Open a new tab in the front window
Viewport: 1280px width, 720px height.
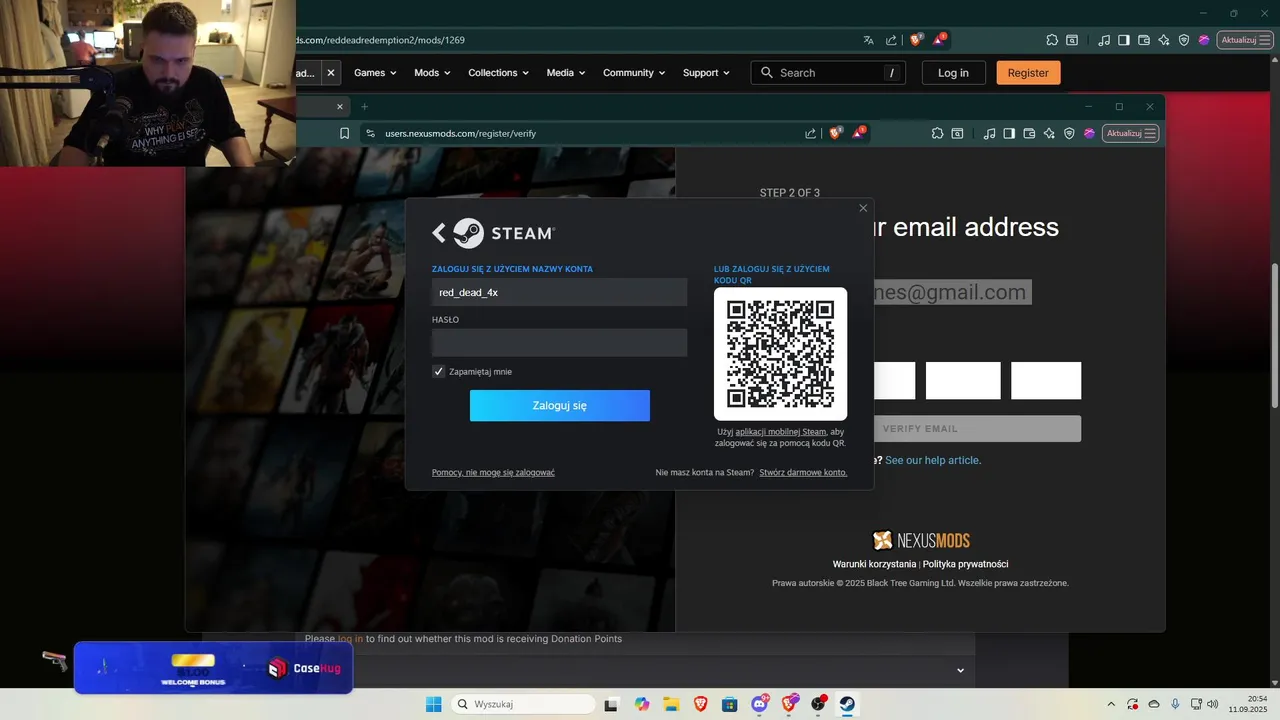(x=364, y=106)
